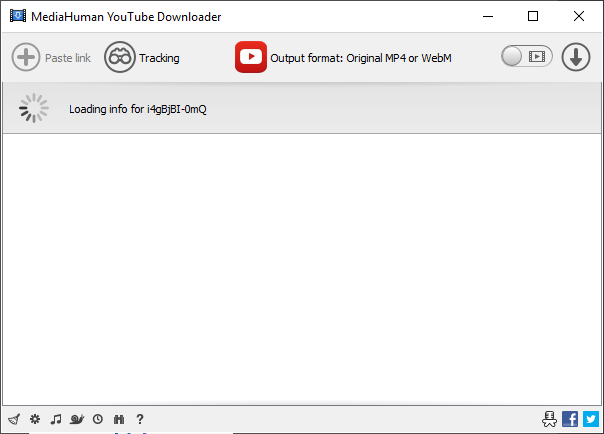
Task: Click the Paste link text label
Action: [x=68, y=58]
